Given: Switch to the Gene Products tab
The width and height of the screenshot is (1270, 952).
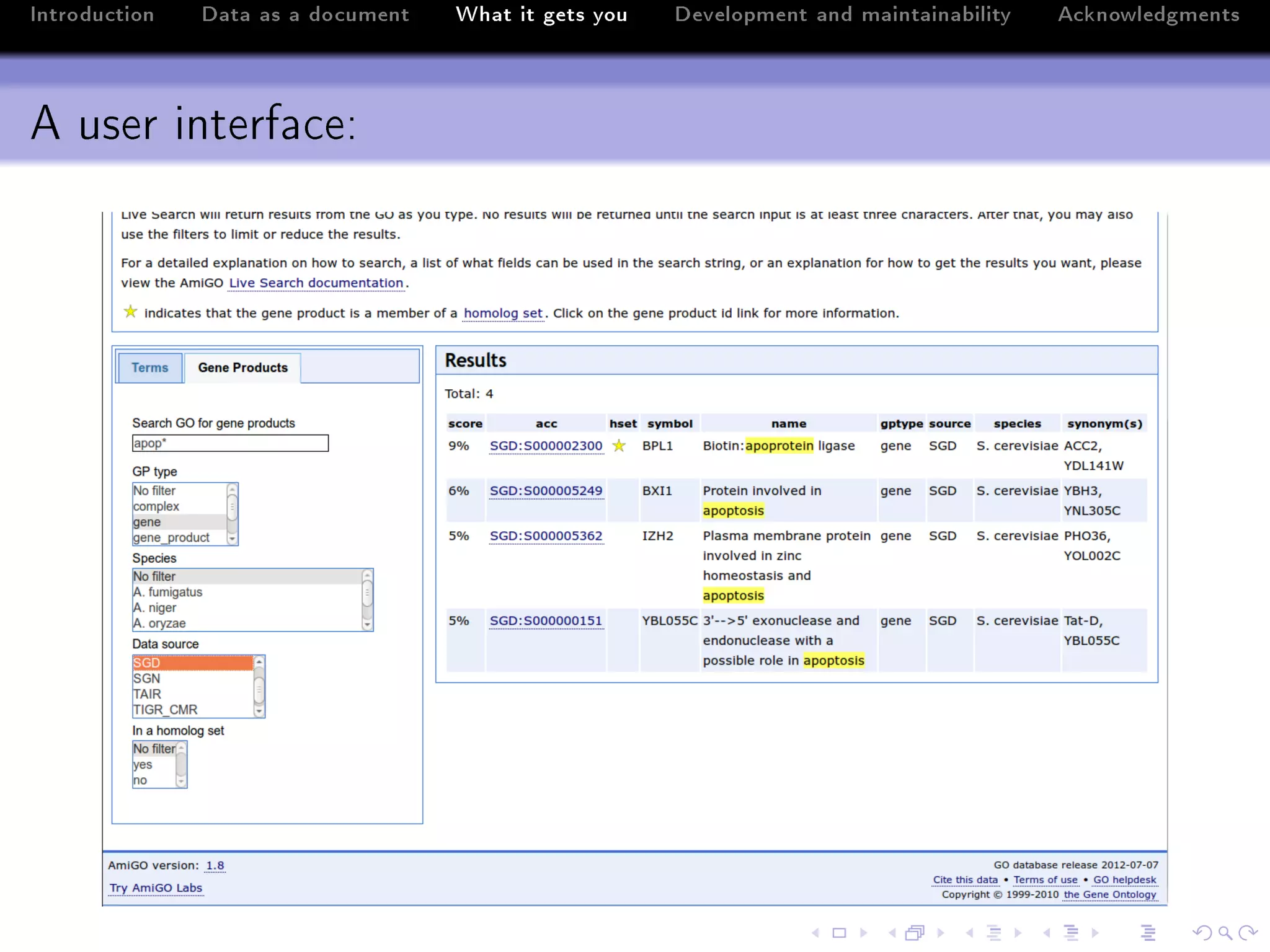Looking at the screenshot, I should coord(243,368).
